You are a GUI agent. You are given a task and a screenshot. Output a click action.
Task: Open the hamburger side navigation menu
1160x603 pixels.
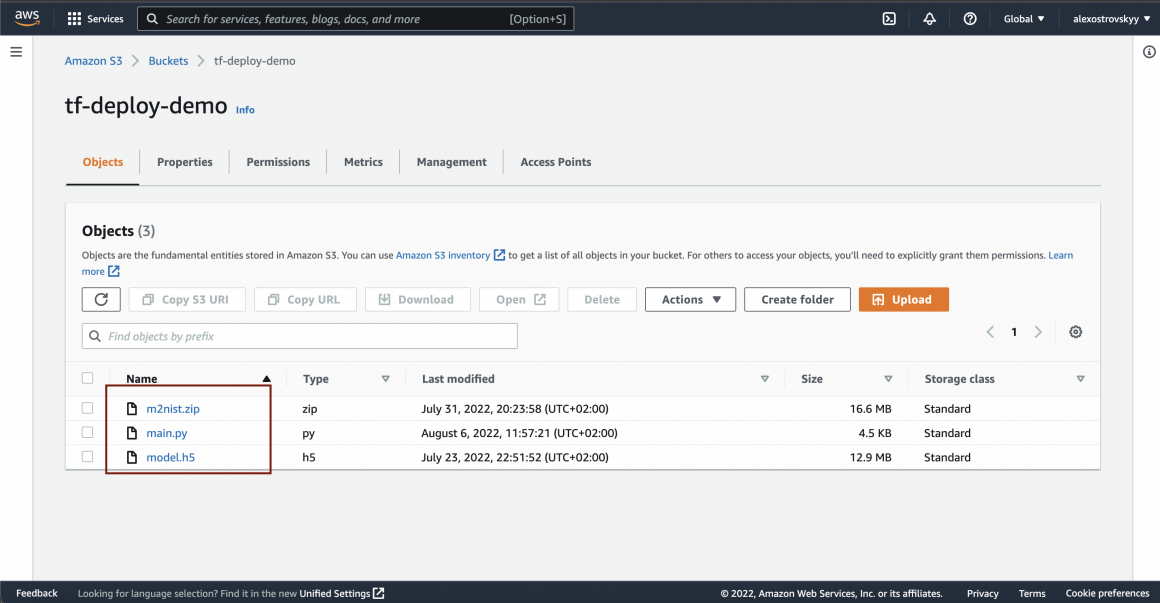tap(16, 52)
